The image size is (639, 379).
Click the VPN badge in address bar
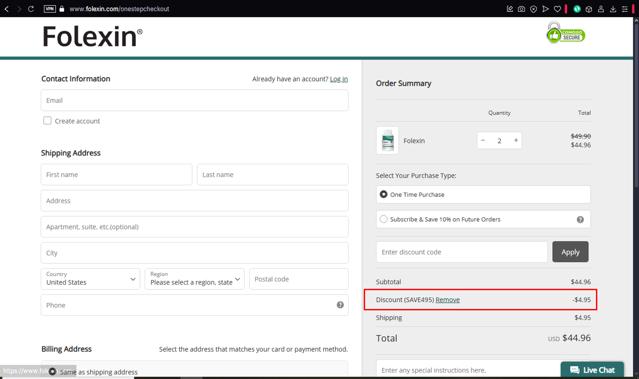(x=49, y=9)
